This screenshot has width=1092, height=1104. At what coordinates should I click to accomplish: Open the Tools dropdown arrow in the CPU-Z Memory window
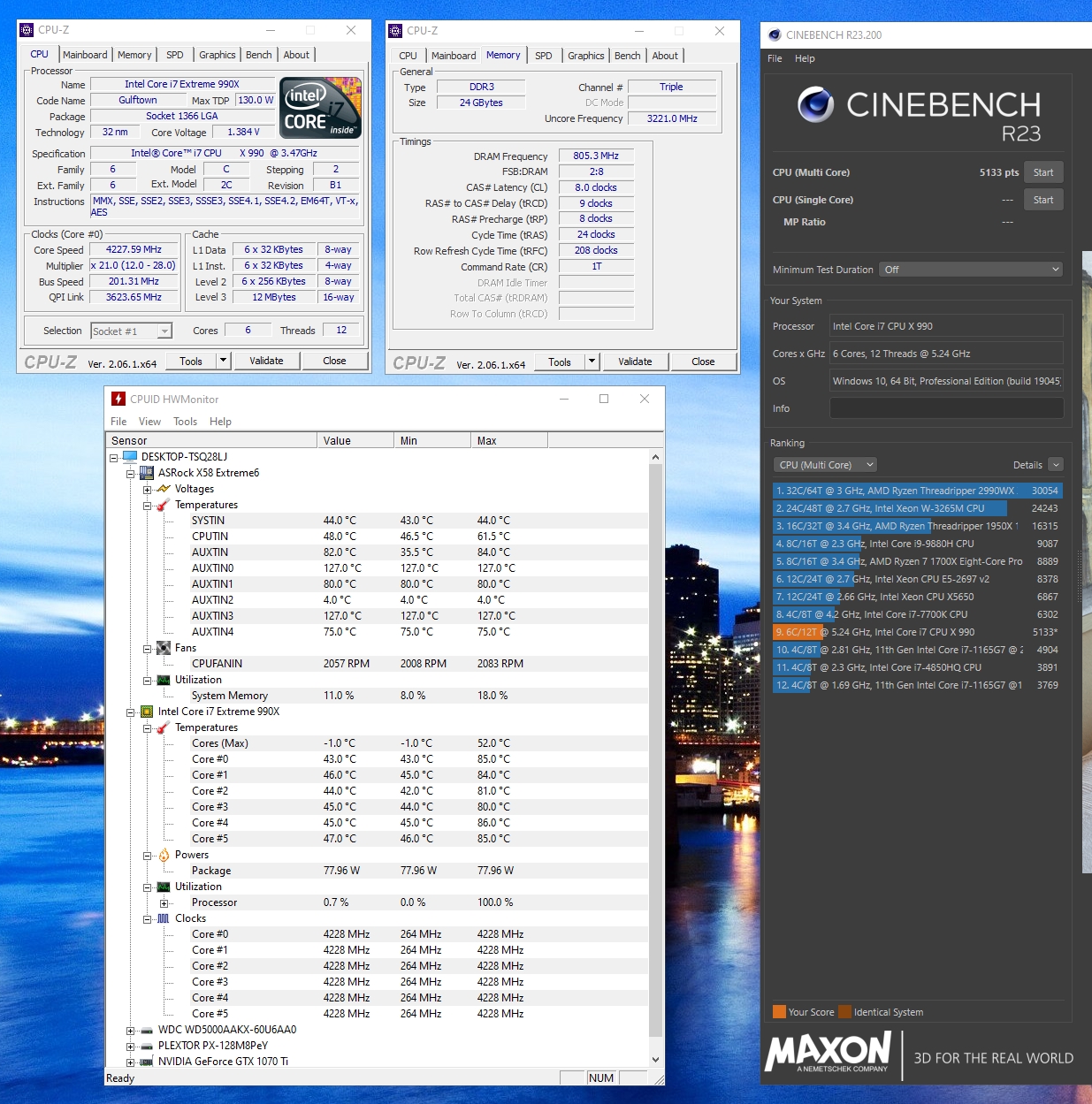point(592,362)
